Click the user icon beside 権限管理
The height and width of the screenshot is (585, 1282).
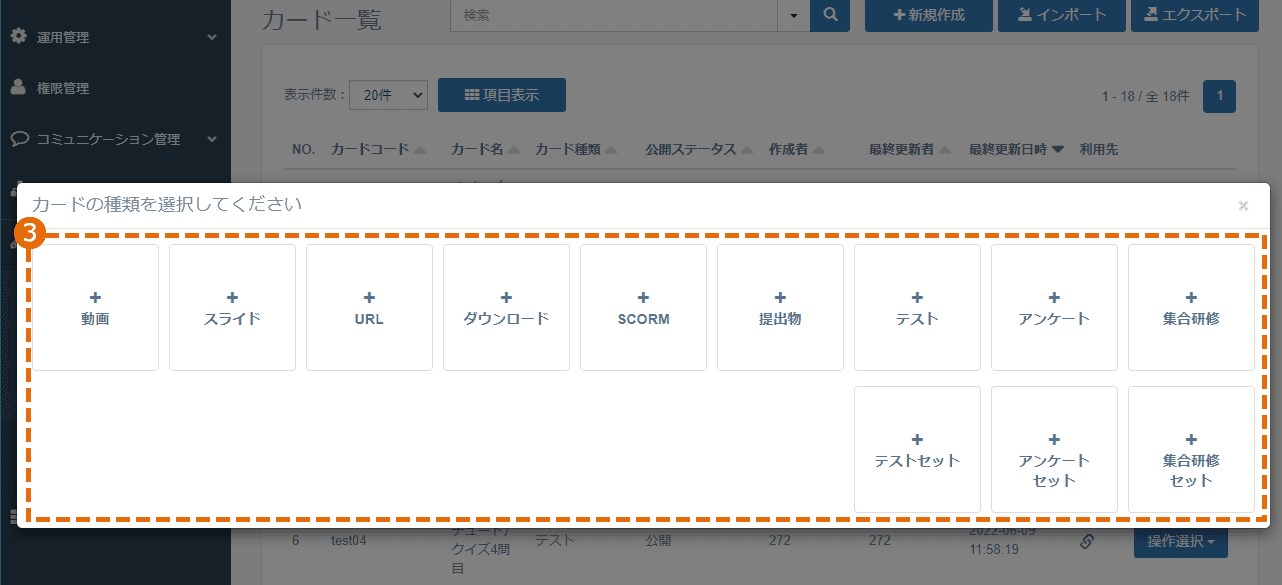[x=18, y=87]
